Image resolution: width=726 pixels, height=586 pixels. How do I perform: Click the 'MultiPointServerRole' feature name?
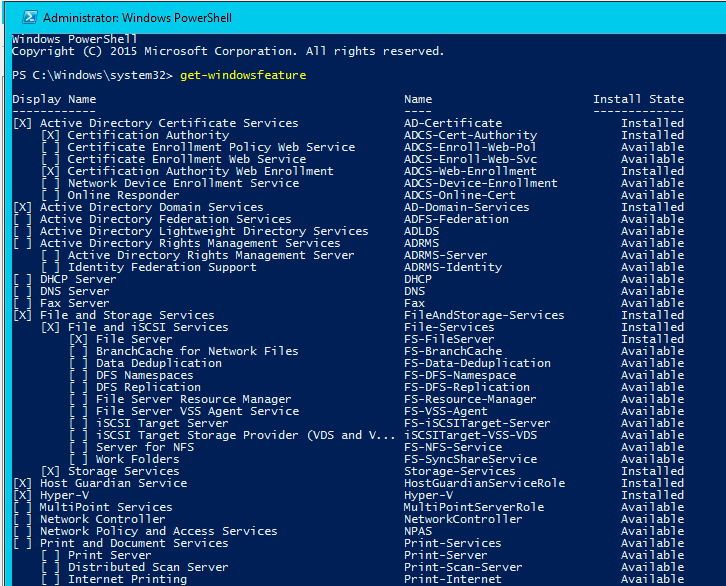[x=474, y=507]
